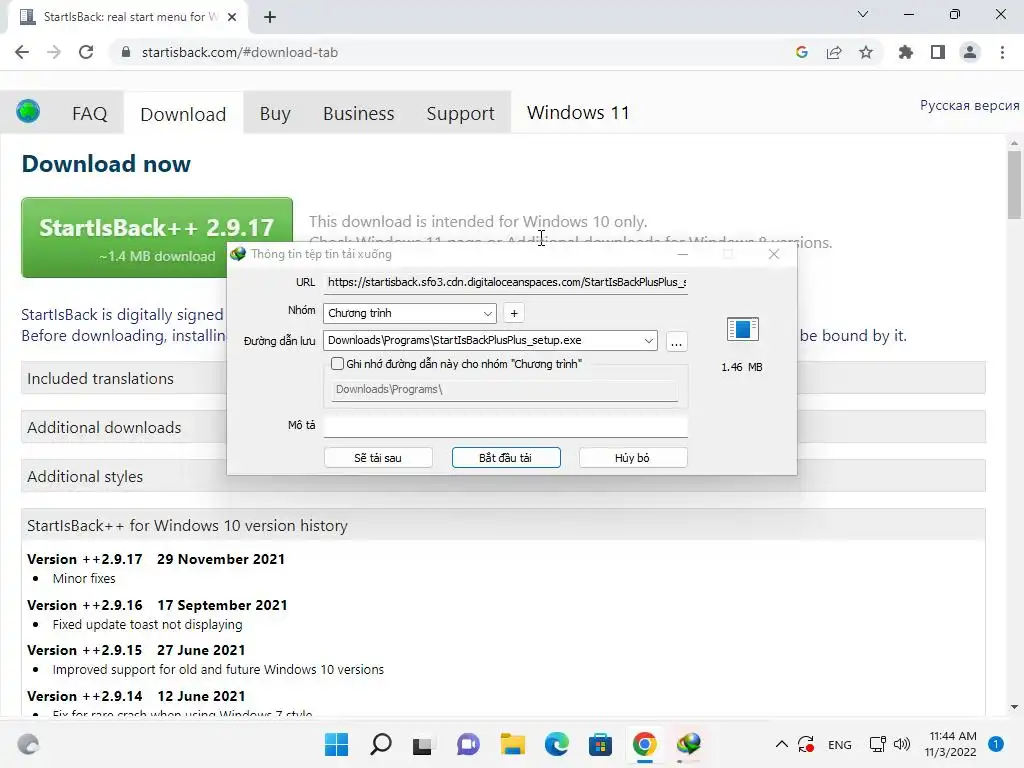This screenshot has width=1024, height=768.
Task: Open the notification badge
Action: click(x=996, y=744)
